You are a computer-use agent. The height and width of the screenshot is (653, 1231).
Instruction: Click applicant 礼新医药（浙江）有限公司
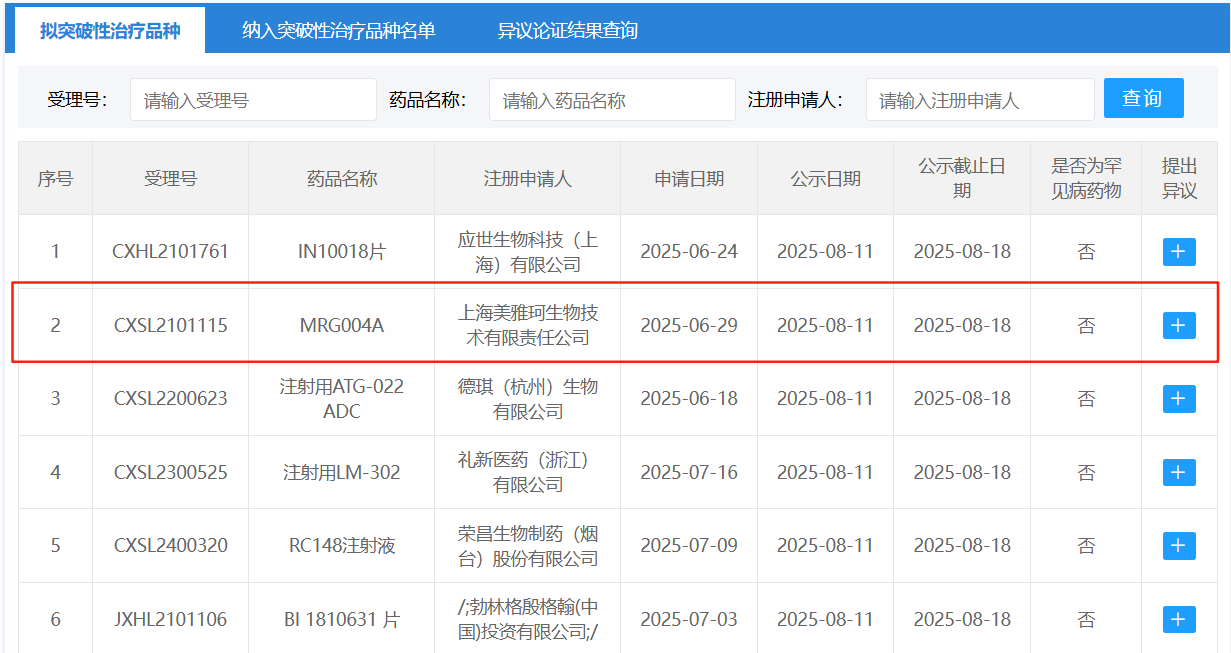[528, 472]
